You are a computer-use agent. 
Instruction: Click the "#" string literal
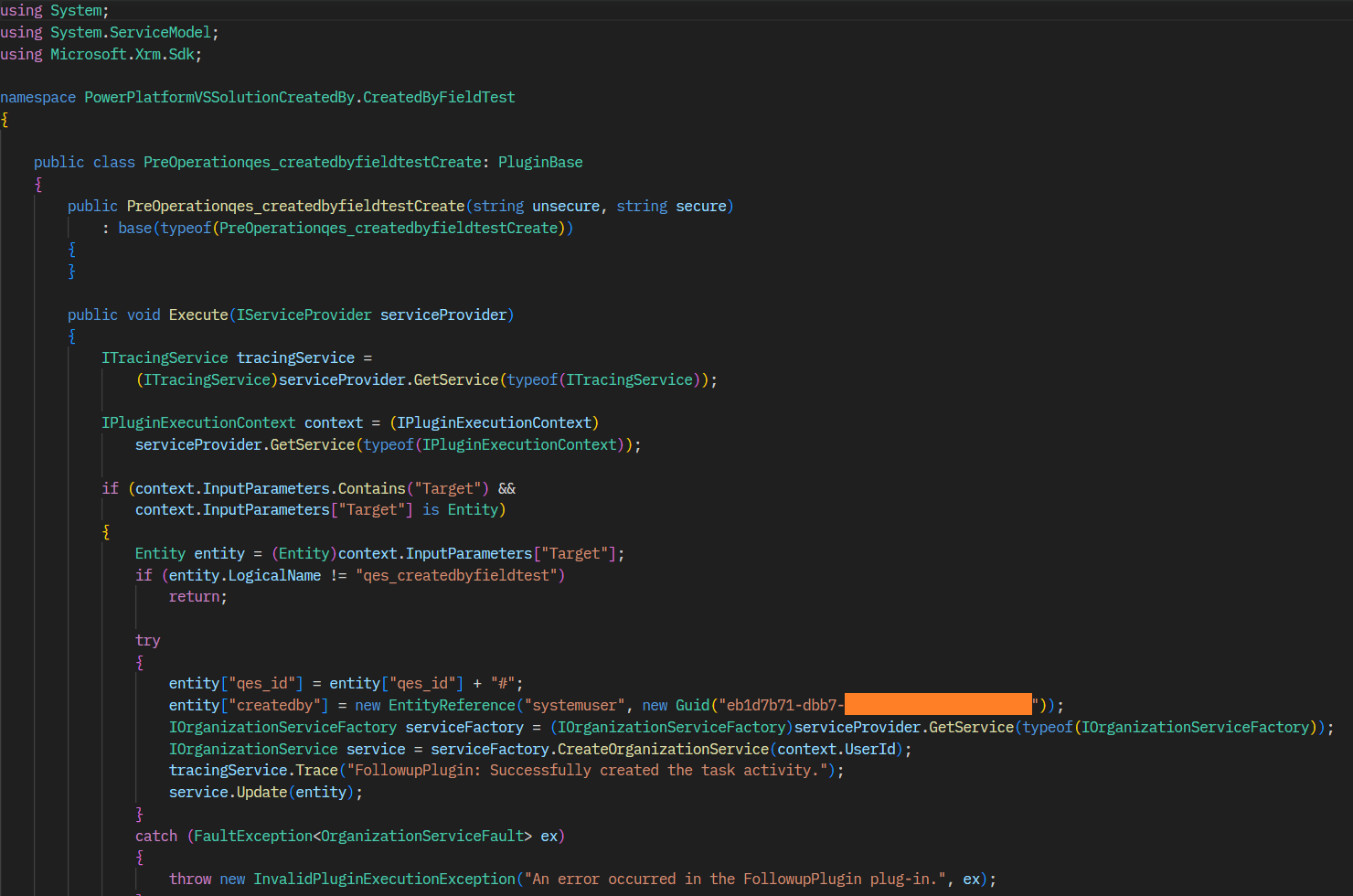pyautogui.click(x=503, y=684)
